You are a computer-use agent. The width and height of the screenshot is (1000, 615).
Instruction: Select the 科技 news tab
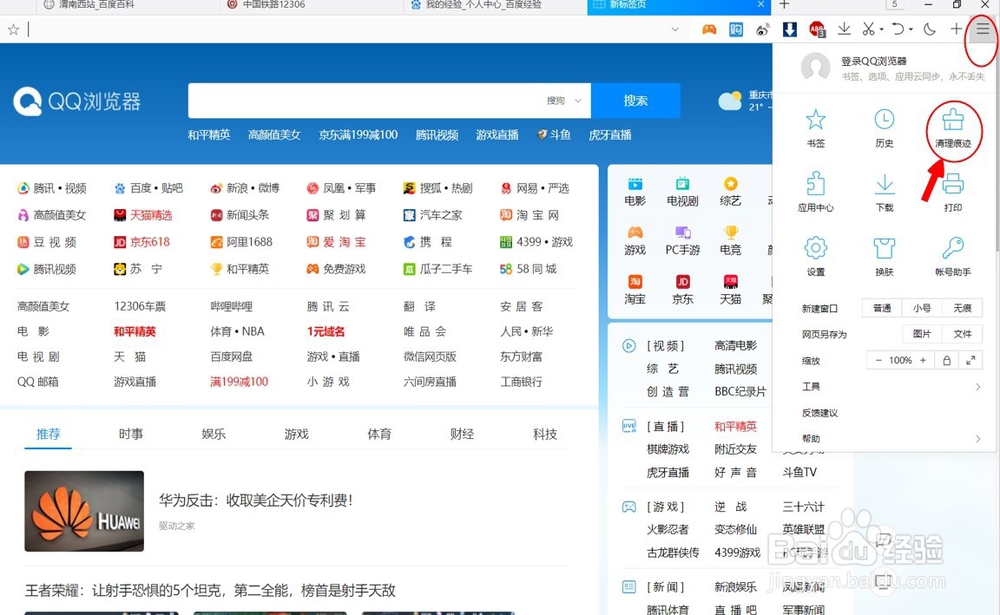[545, 434]
